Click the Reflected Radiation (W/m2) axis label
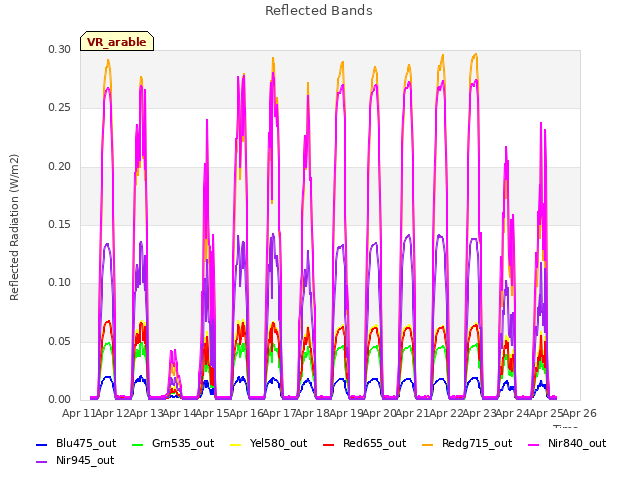The image size is (640, 480). [14, 227]
